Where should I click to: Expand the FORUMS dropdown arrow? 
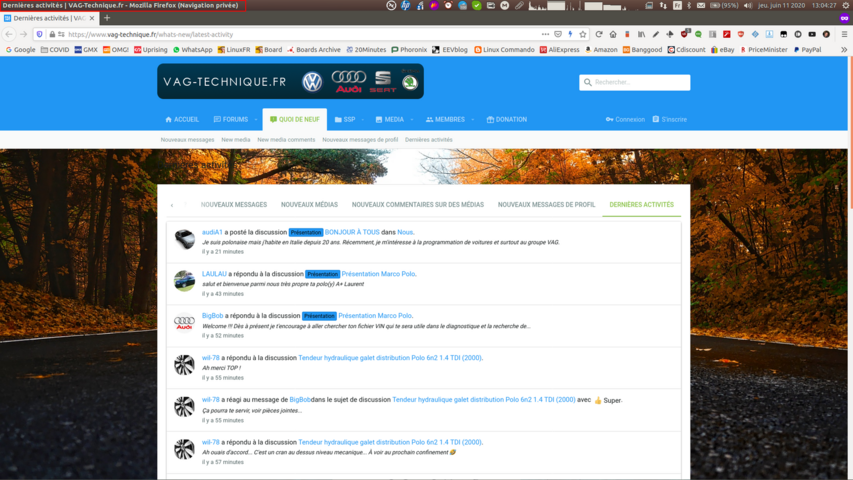[x=256, y=119]
